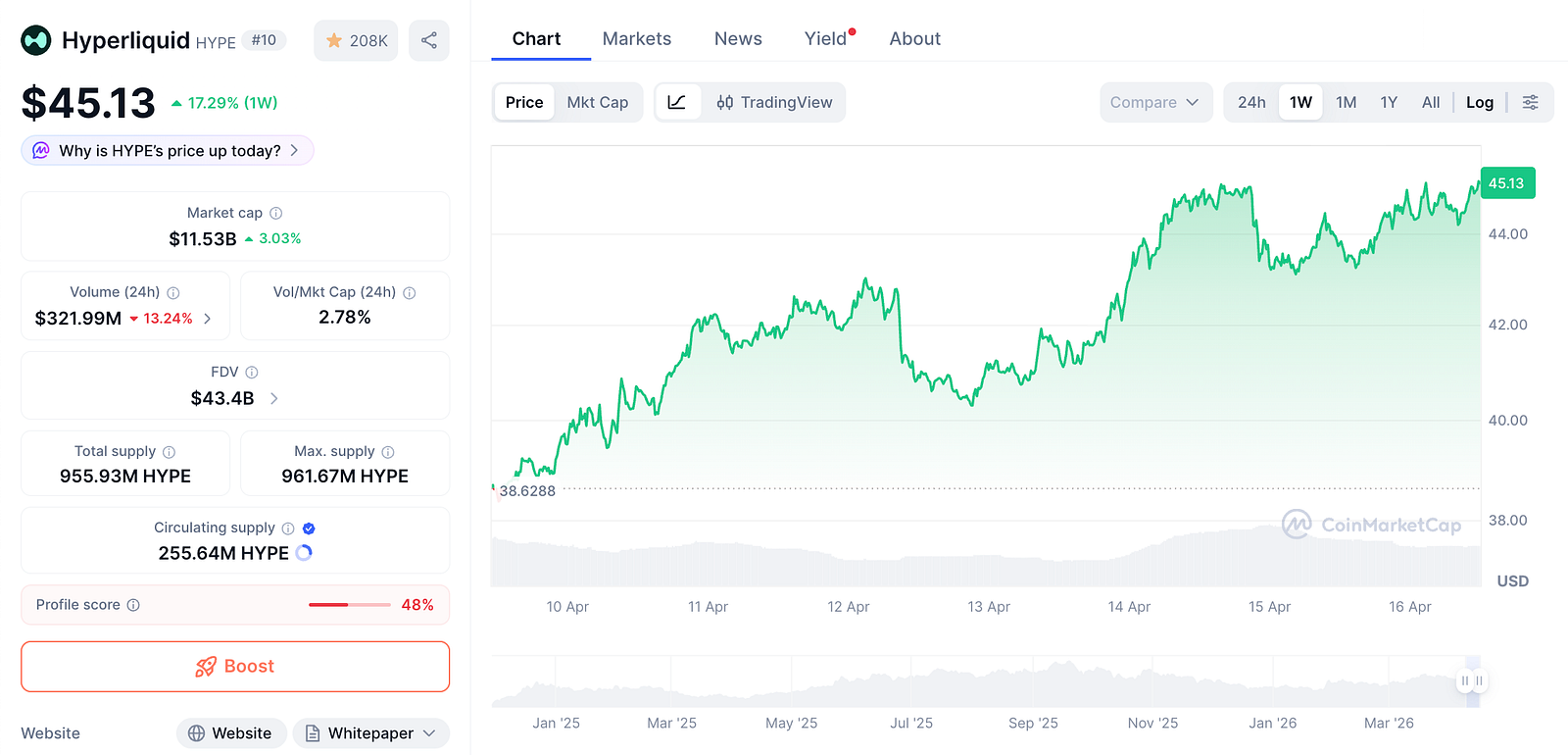This screenshot has width=1568, height=755.
Task: Set chart range to 1Y
Action: (1389, 102)
